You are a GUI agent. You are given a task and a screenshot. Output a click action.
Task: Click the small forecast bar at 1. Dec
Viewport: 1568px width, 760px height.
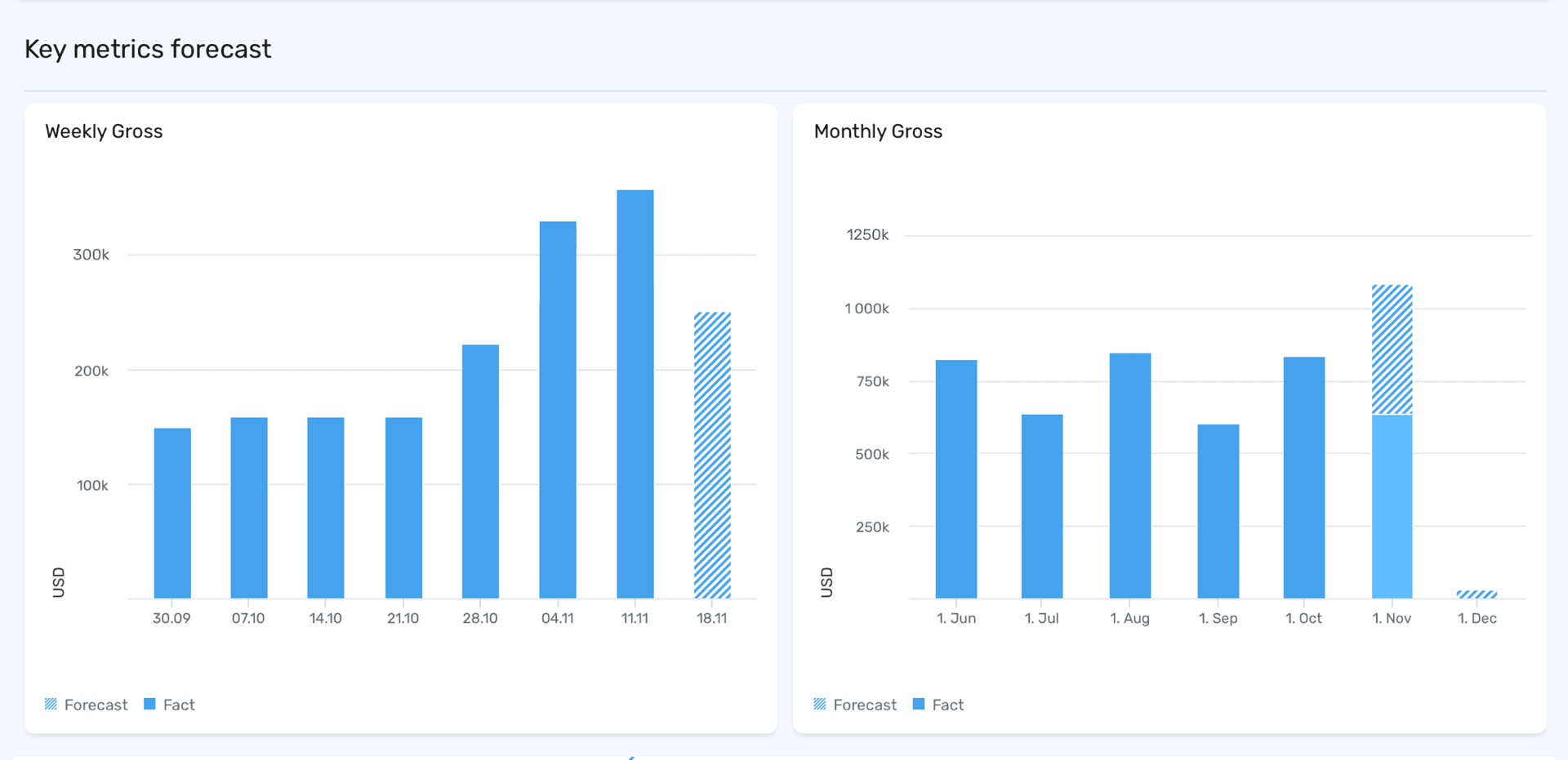[x=1478, y=594]
